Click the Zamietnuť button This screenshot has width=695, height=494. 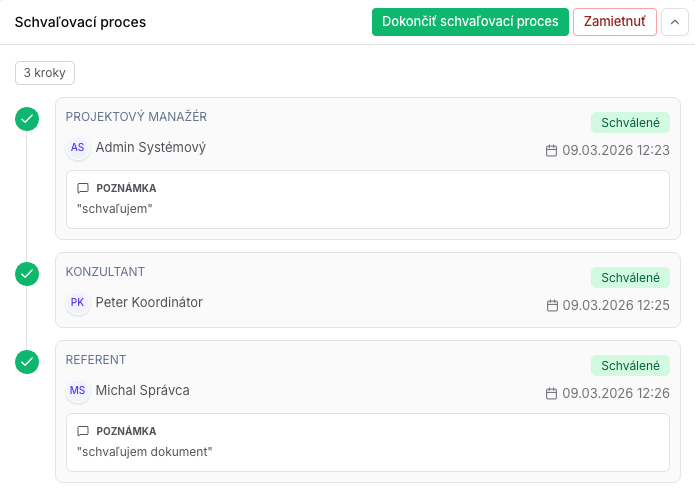pos(615,22)
